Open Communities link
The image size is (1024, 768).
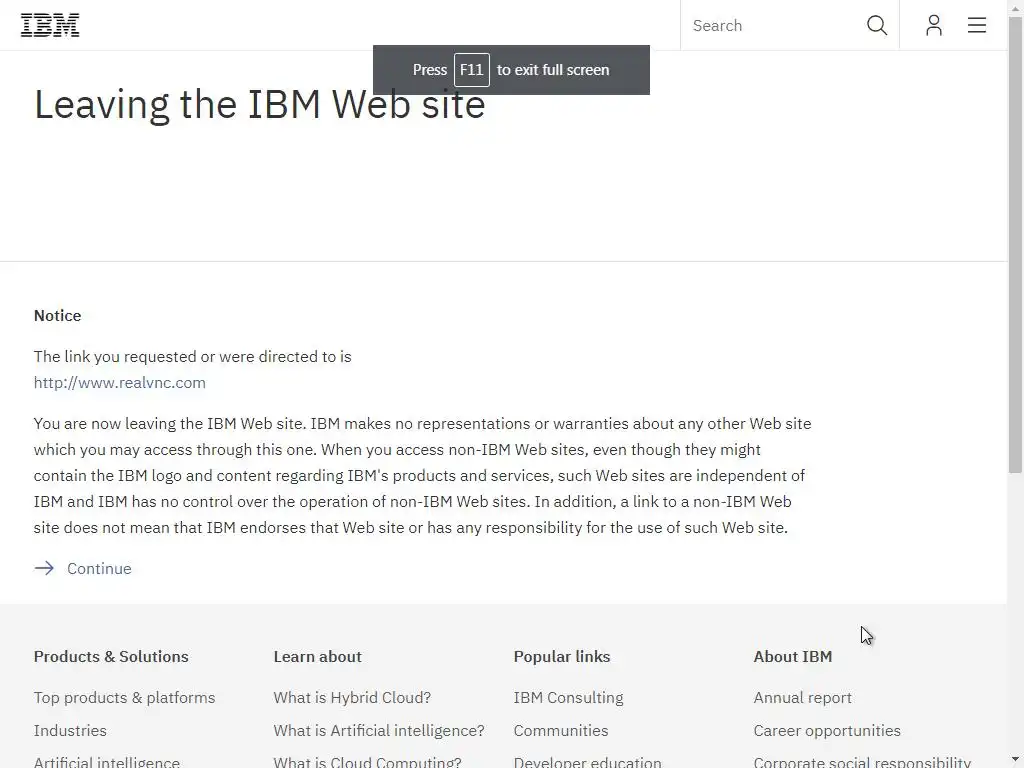[x=561, y=730]
